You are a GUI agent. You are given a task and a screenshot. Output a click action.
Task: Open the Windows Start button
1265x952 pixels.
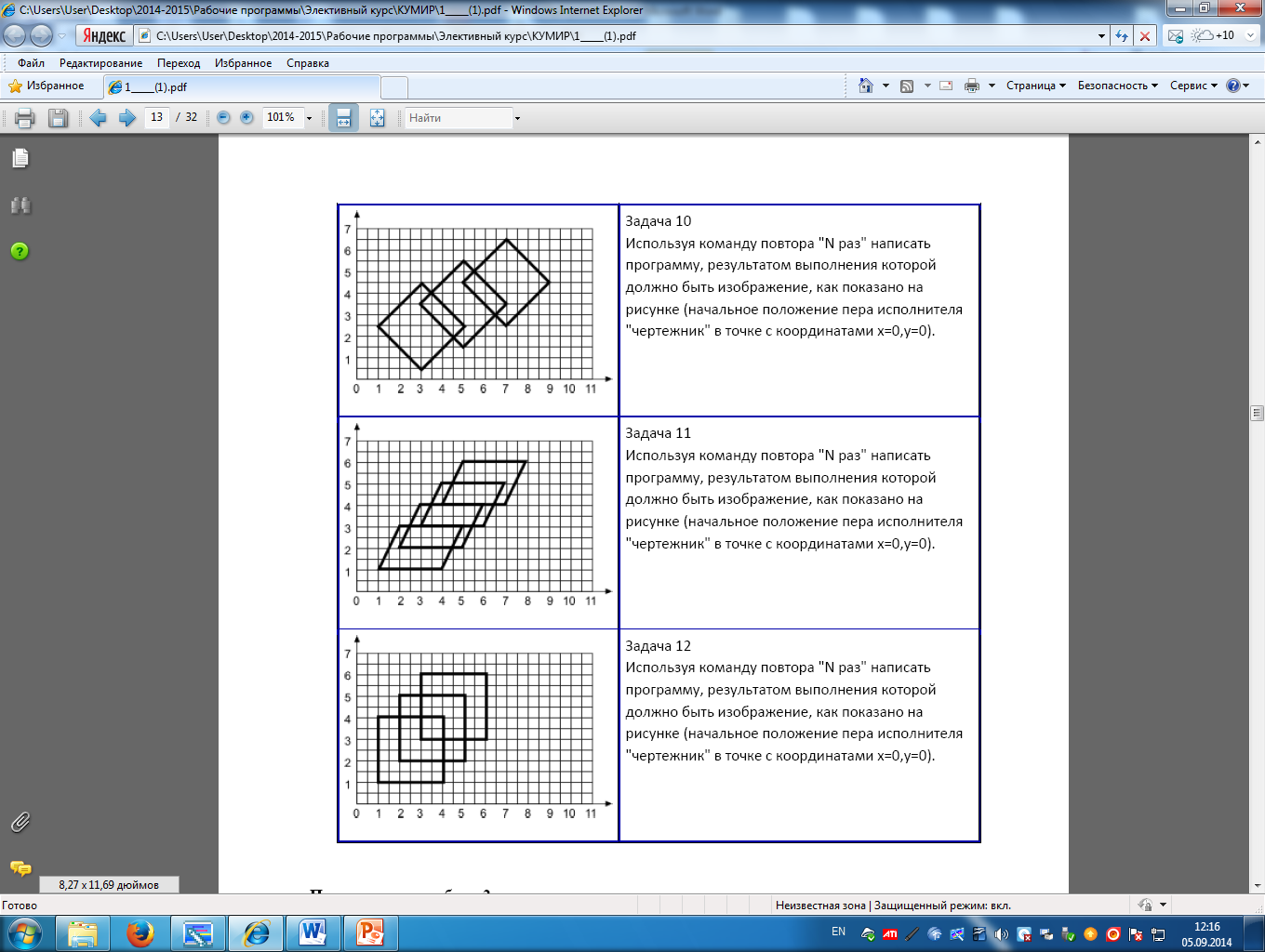(x=24, y=932)
